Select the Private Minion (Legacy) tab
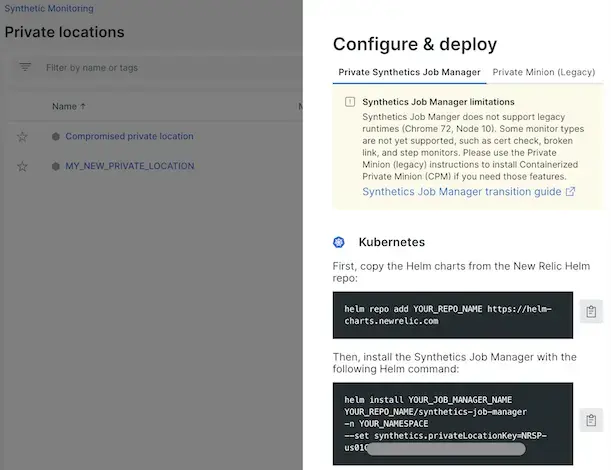611x470 pixels. (543, 72)
